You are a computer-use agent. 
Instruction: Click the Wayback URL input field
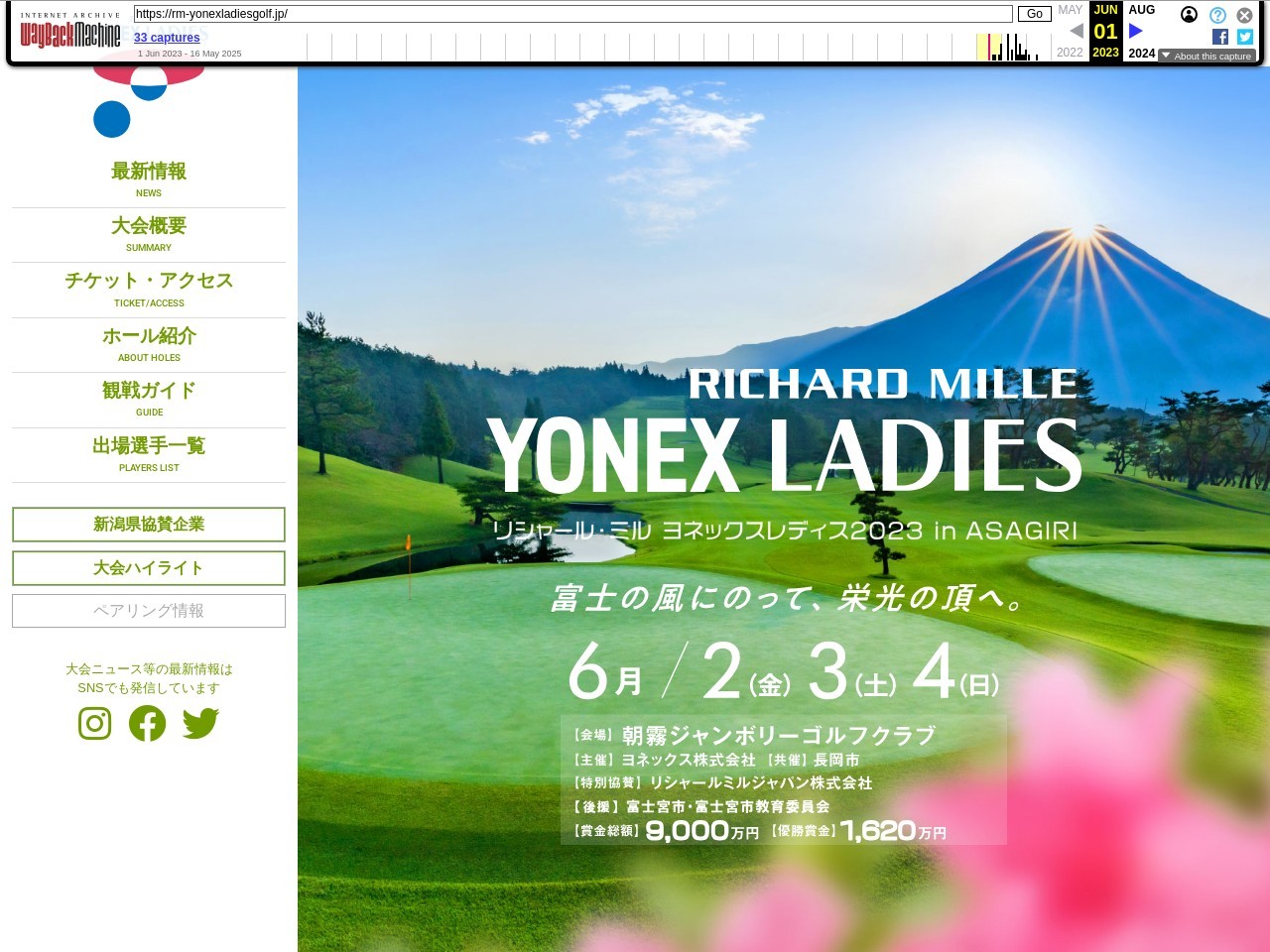572,14
